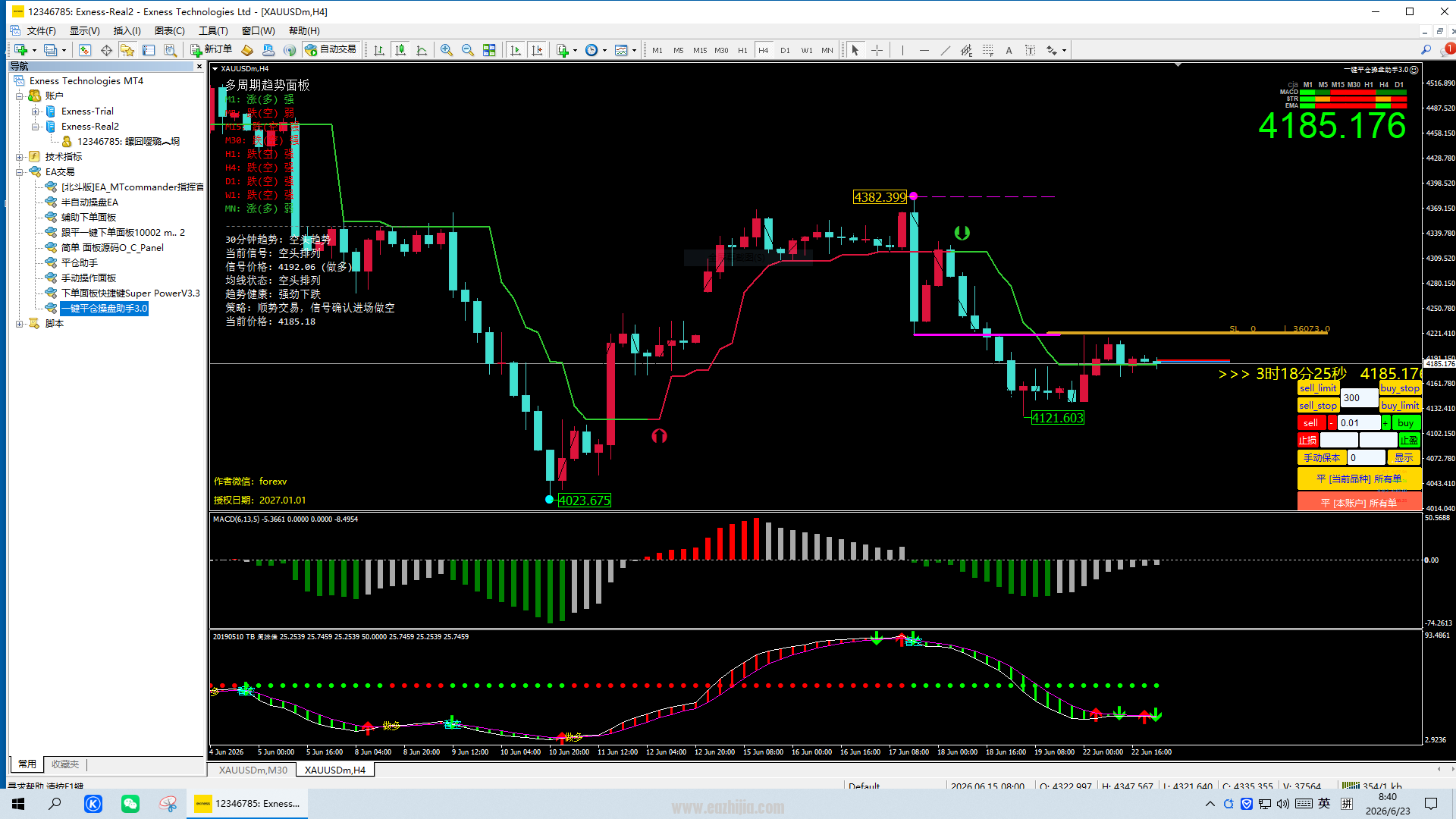The width and height of the screenshot is (1456, 819).
Task: Open the 图表(C) menu
Action: coord(170,31)
